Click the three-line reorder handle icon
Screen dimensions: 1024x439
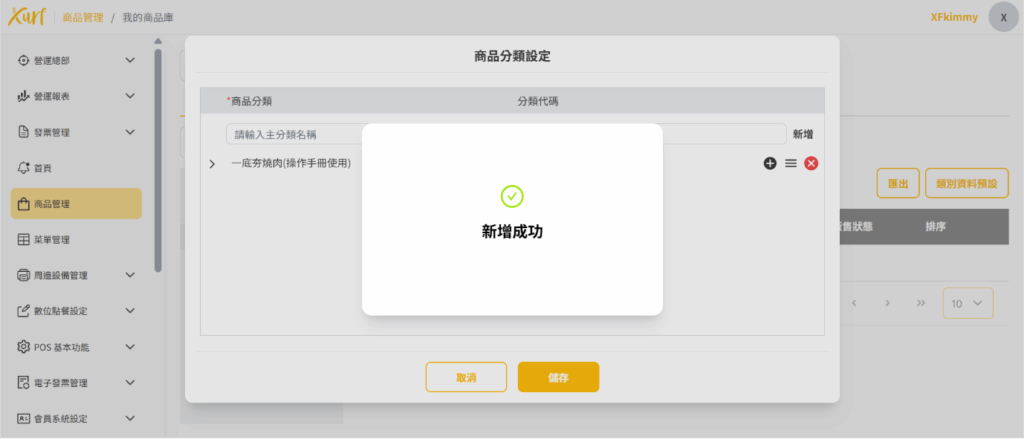click(x=791, y=163)
